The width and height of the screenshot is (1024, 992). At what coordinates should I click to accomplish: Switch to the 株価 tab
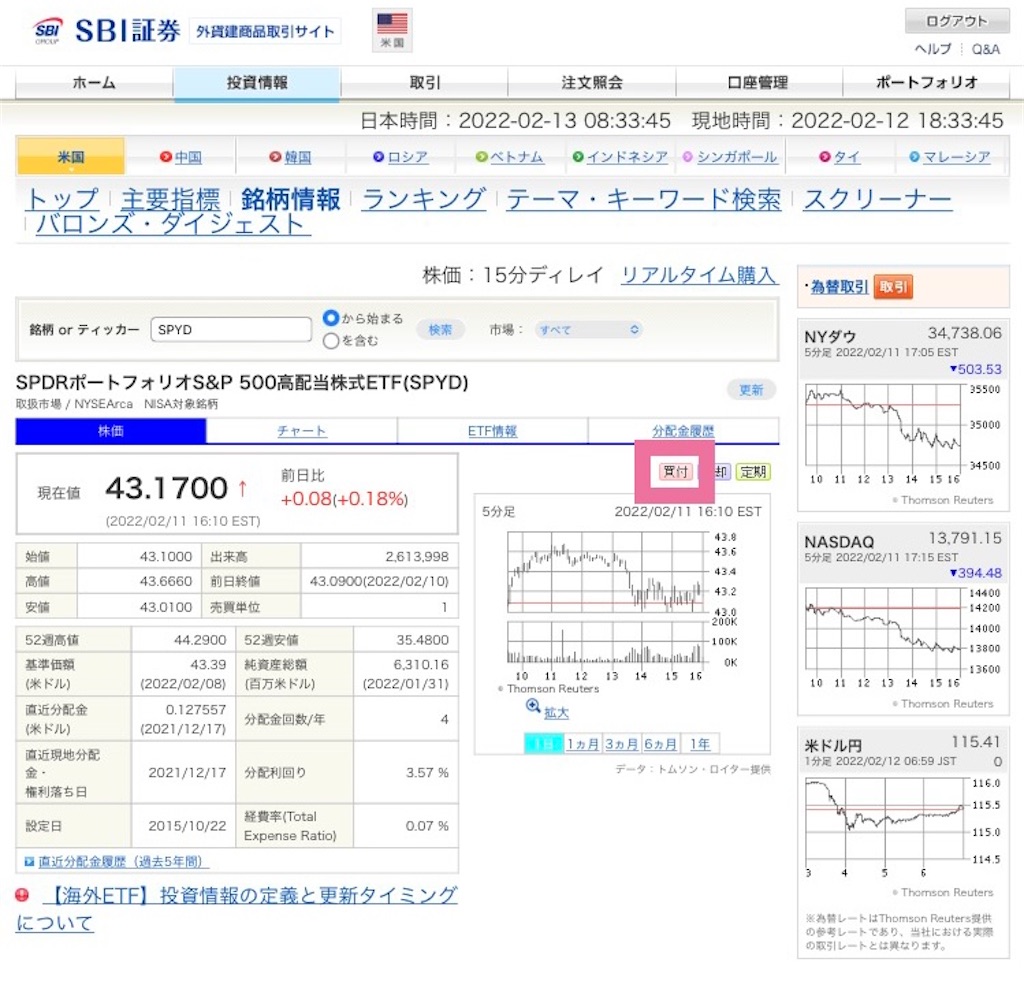(111, 431)
